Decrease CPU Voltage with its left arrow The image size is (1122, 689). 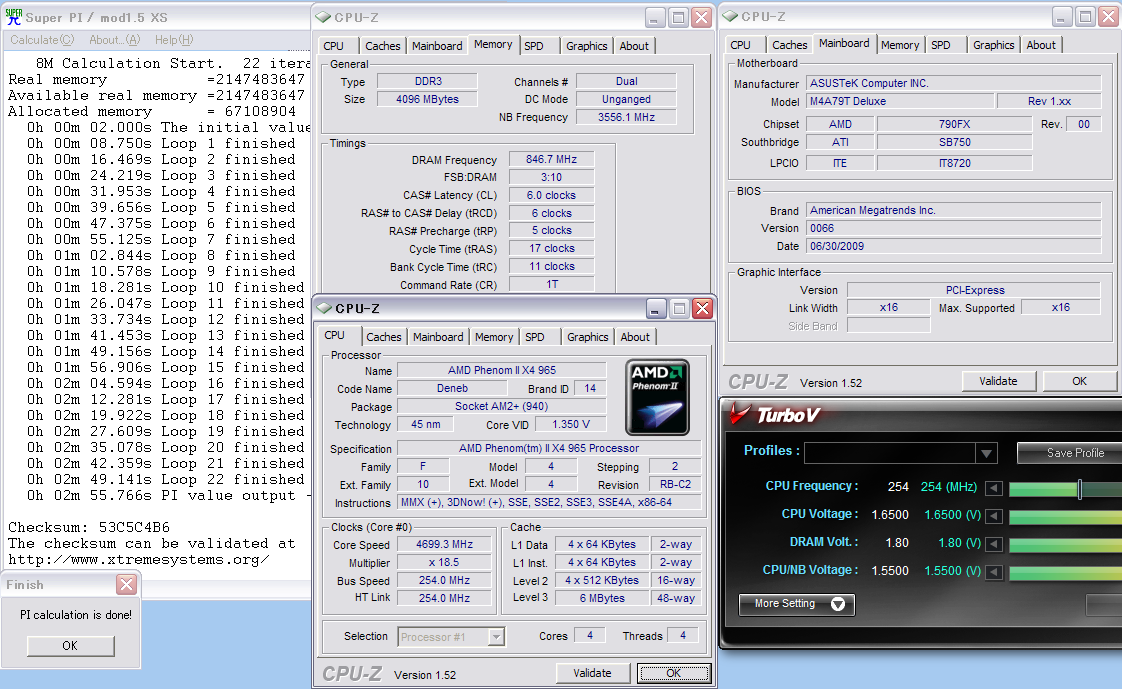[x=993, y=516]
